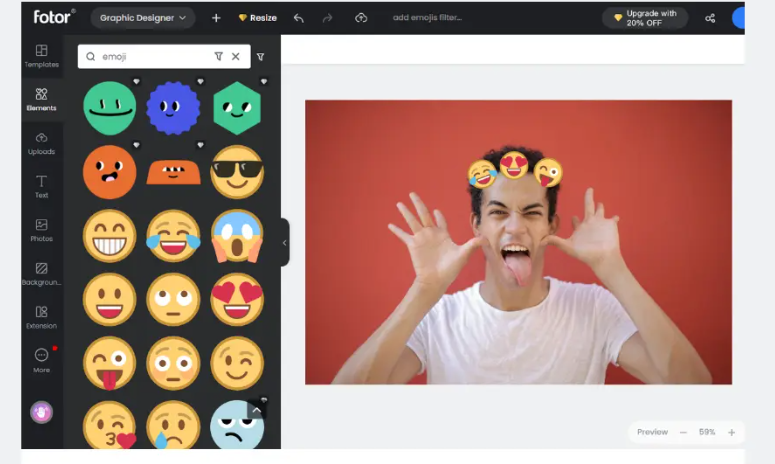The image size is (775, 464).
Task: Open the Templates sidebar panel
Action: [42, 56]
